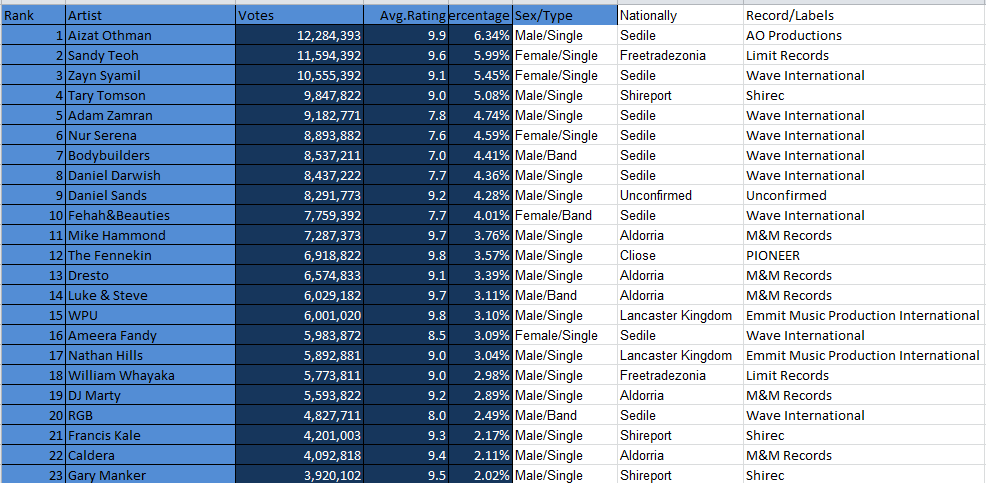
Task: Select the votes value 11,594,392
Action: point(300,55)
